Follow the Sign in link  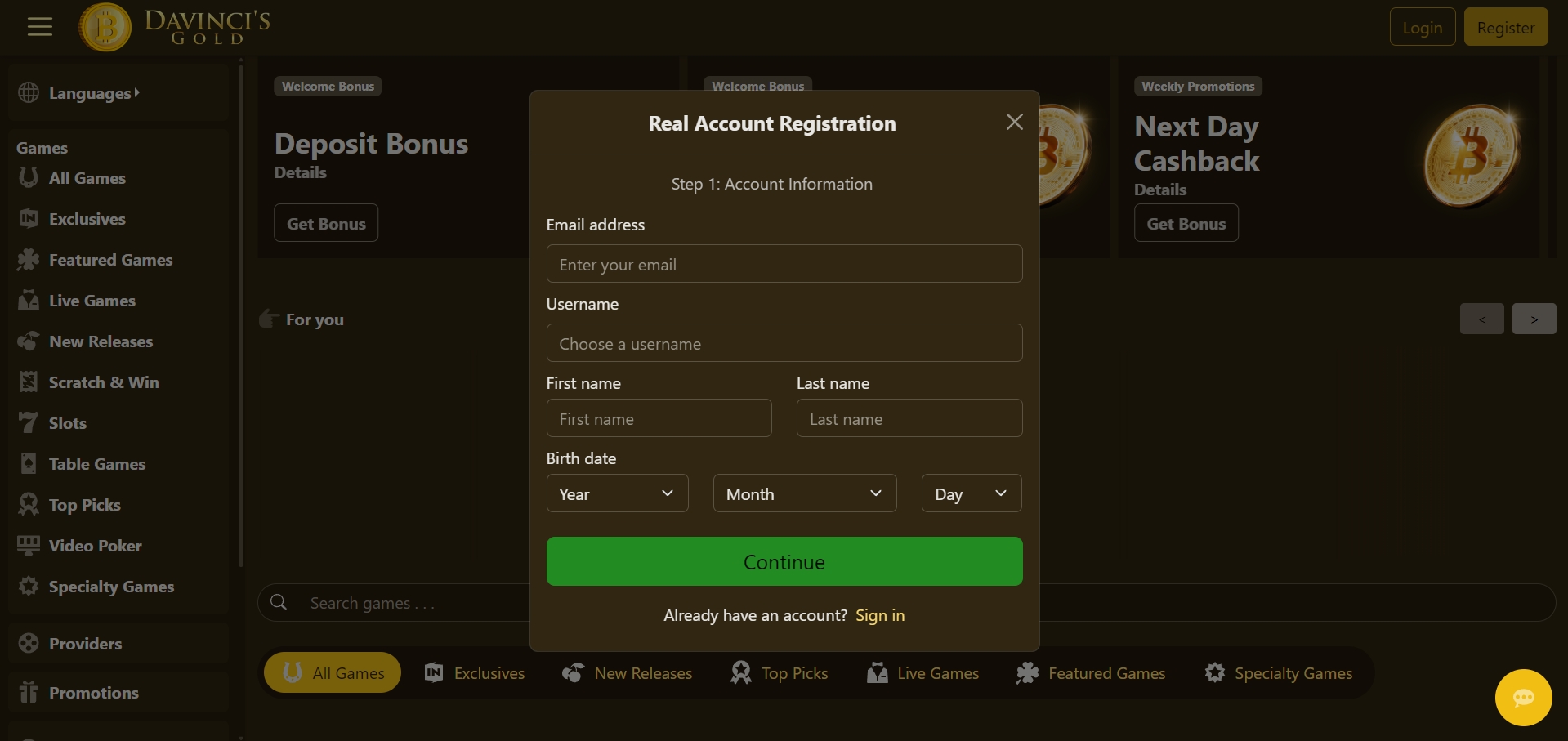879,615
